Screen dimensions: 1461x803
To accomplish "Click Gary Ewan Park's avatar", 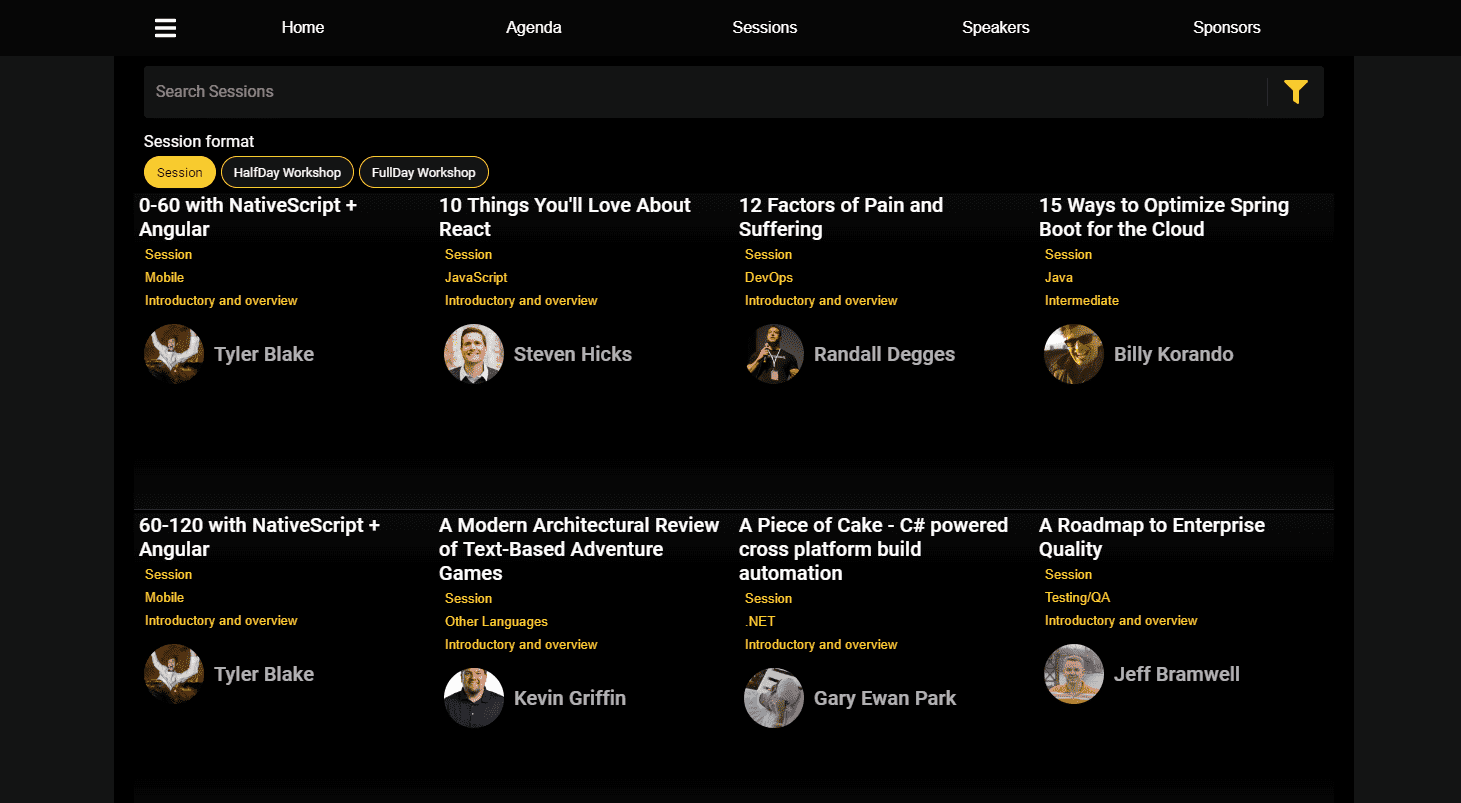I will tap(774, 698).
